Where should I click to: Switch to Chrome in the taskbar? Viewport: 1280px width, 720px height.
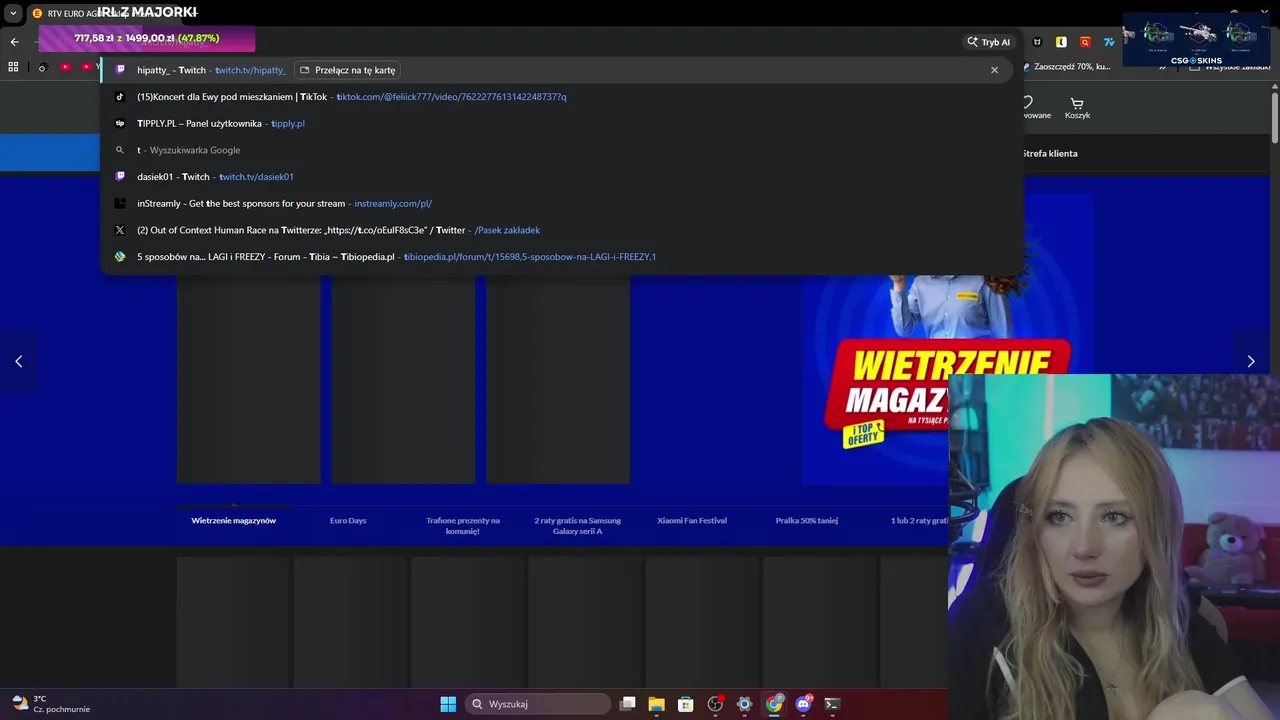click(x=774, y=704)
